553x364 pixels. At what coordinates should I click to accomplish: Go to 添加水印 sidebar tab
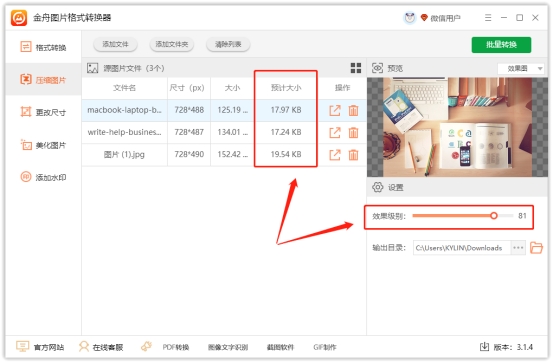(43, 177)
